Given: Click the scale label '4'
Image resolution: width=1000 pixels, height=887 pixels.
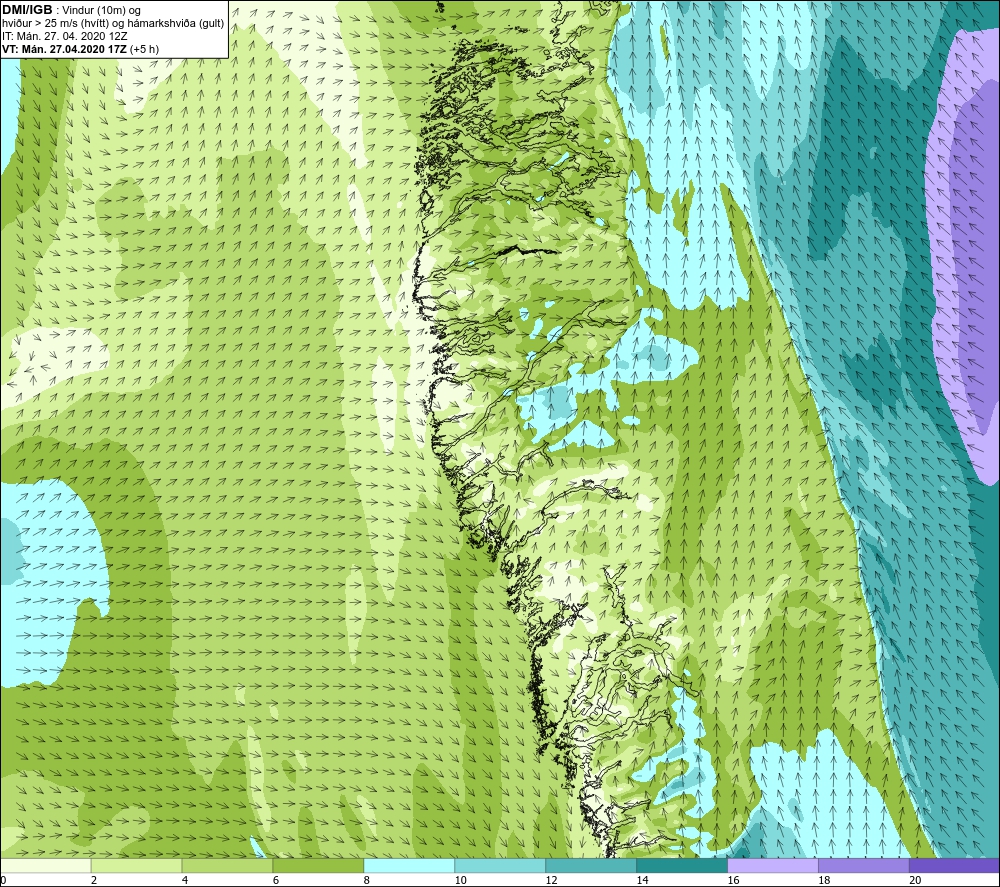Looking at the screenshot, I should point(185,881).
